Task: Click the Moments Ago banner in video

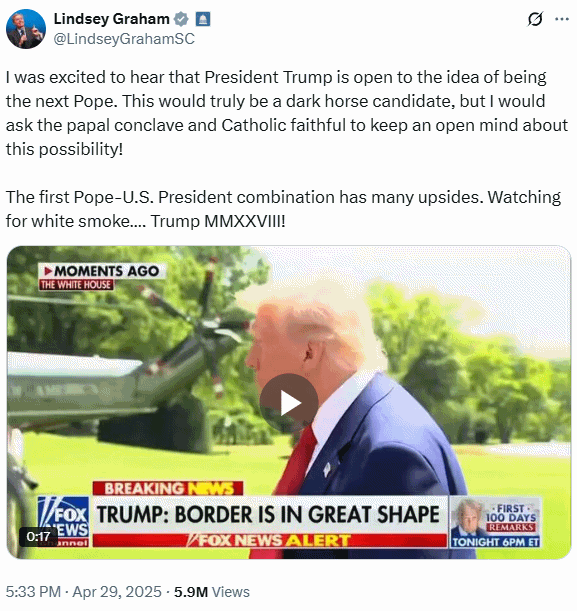Action: (x=102, y=271)
